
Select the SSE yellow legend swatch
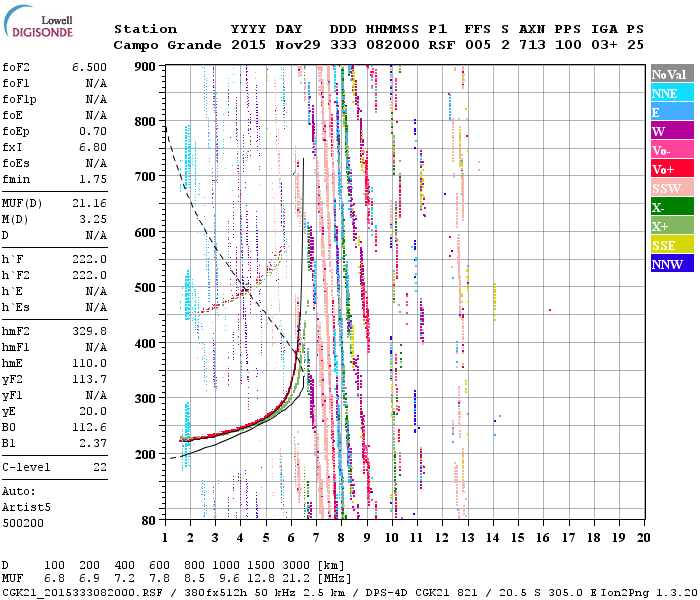click(672, 244)
